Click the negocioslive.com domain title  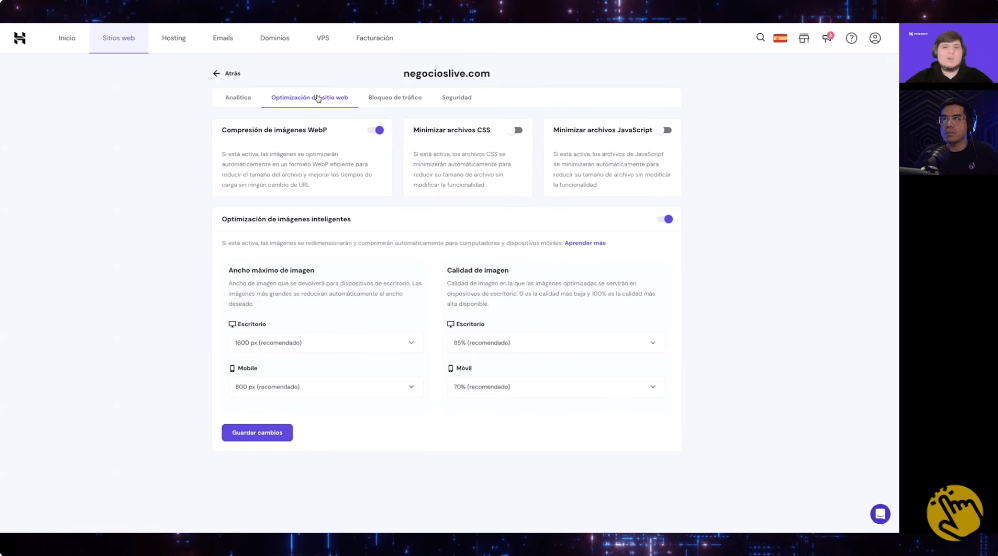click(447, 74)
